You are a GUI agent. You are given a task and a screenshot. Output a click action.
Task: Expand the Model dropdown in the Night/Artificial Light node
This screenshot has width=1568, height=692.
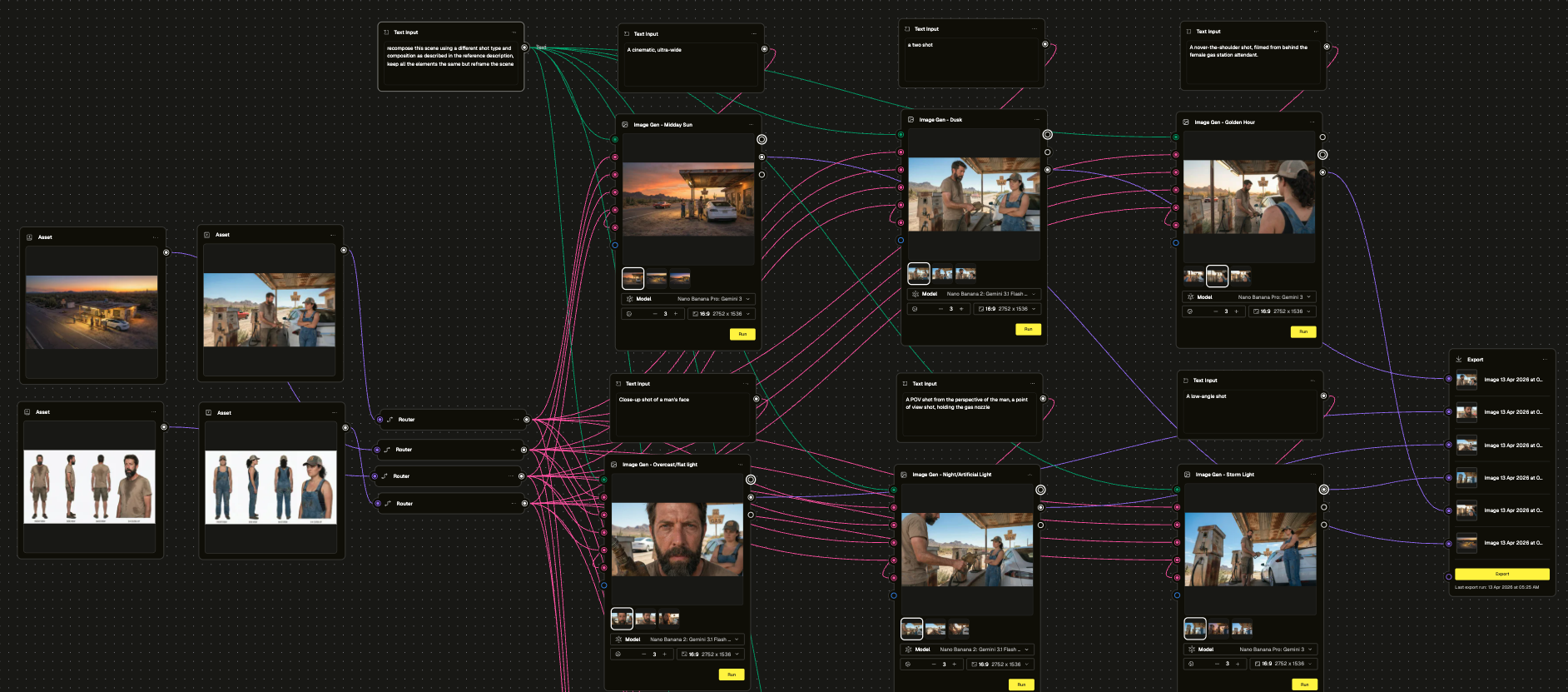1026,650
